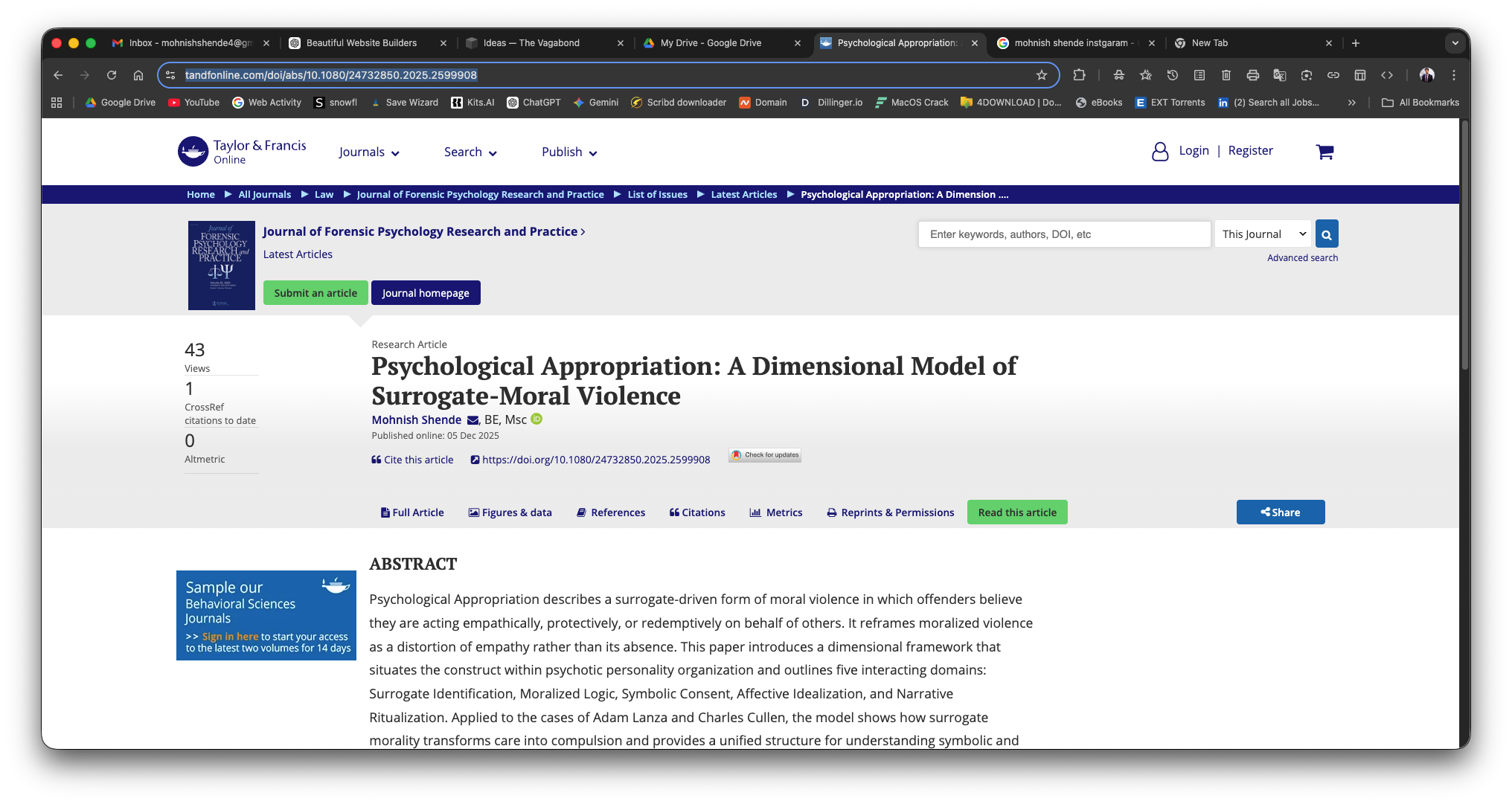
Task: Click the ORCID icon beside the author name
Action: click(x=536, y=419)
